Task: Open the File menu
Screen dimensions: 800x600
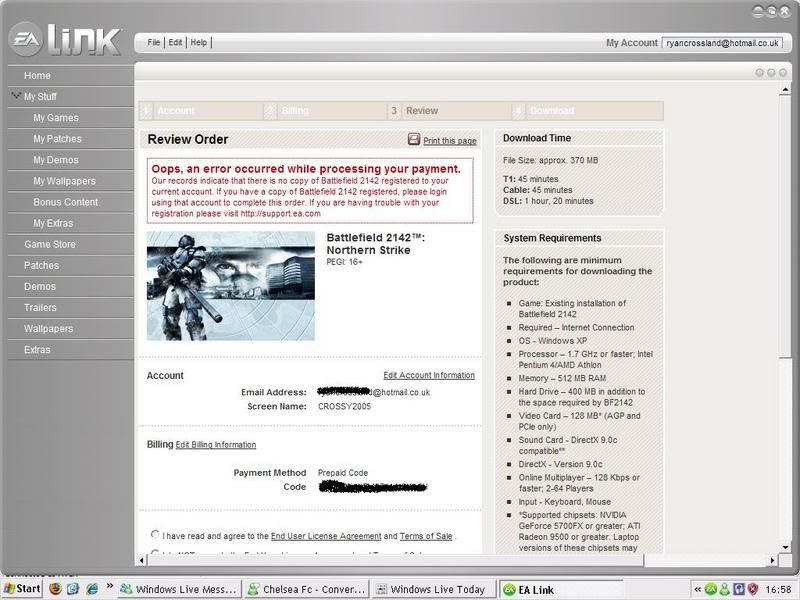Action: (154, 43)
